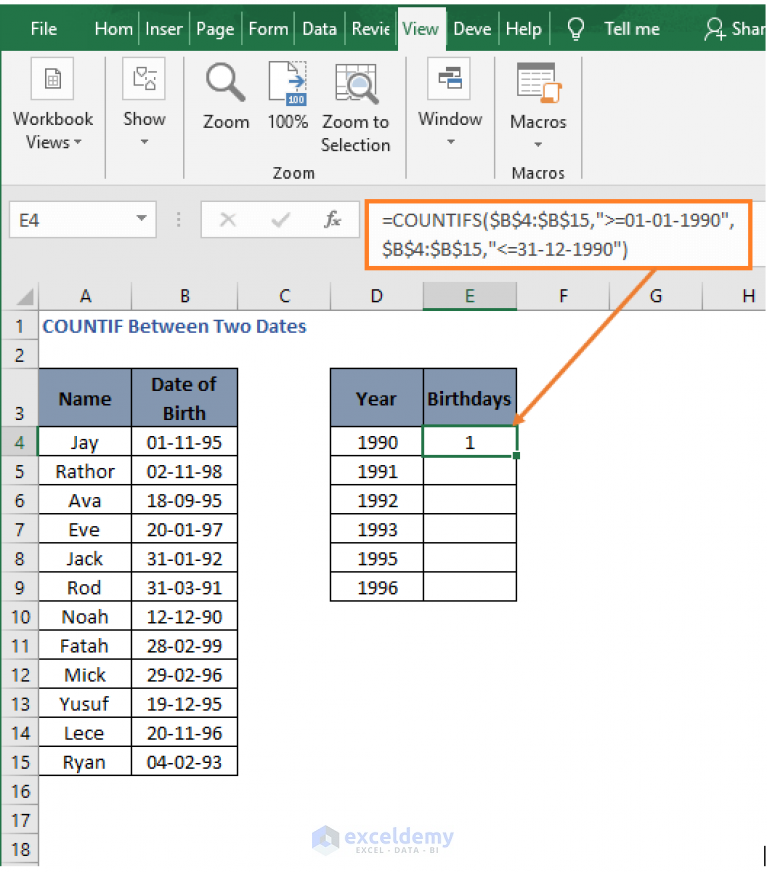Viewport: 767px width, 872px height.
Task: Select the date cell 12-12-90
Action: tap(185, 616)
